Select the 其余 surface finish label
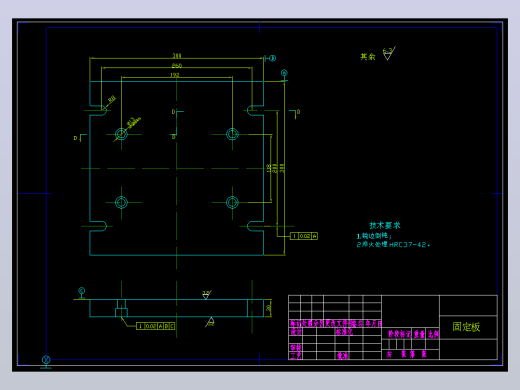Image resolution: width=520 pixels, height=390 pixels. coord(367,57)
